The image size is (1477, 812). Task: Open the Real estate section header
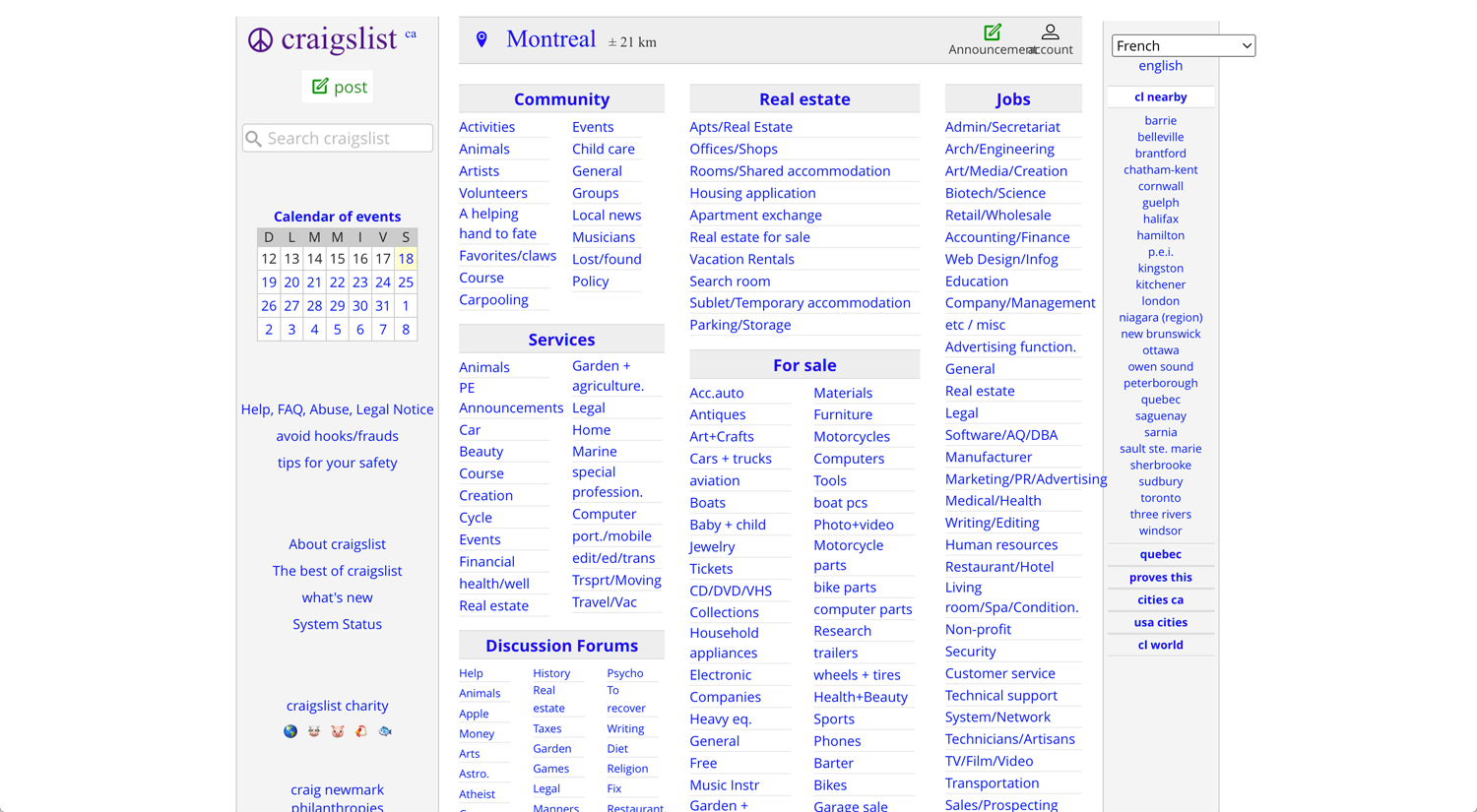[804, 99]
